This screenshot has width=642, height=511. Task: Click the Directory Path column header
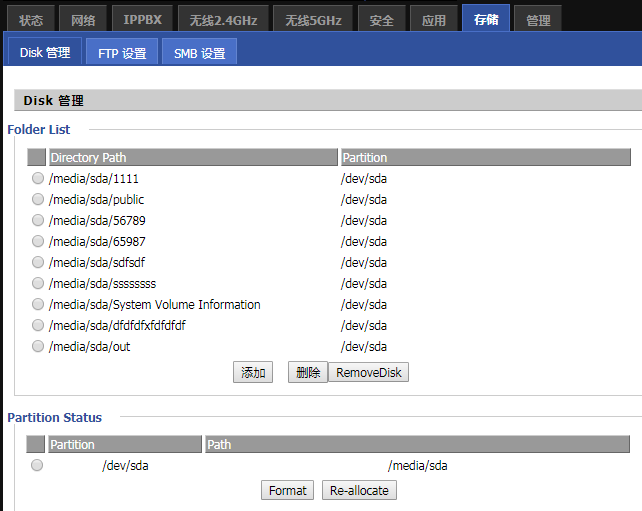click(x=193, y=158)
